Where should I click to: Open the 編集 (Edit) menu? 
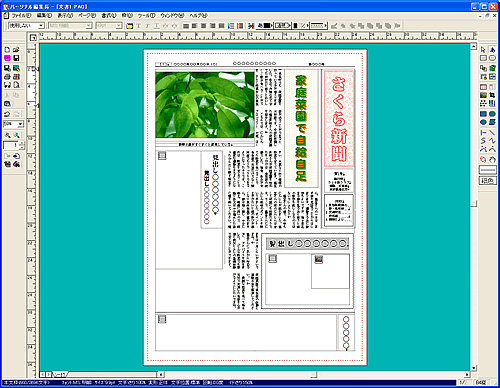tap(44, 16)
